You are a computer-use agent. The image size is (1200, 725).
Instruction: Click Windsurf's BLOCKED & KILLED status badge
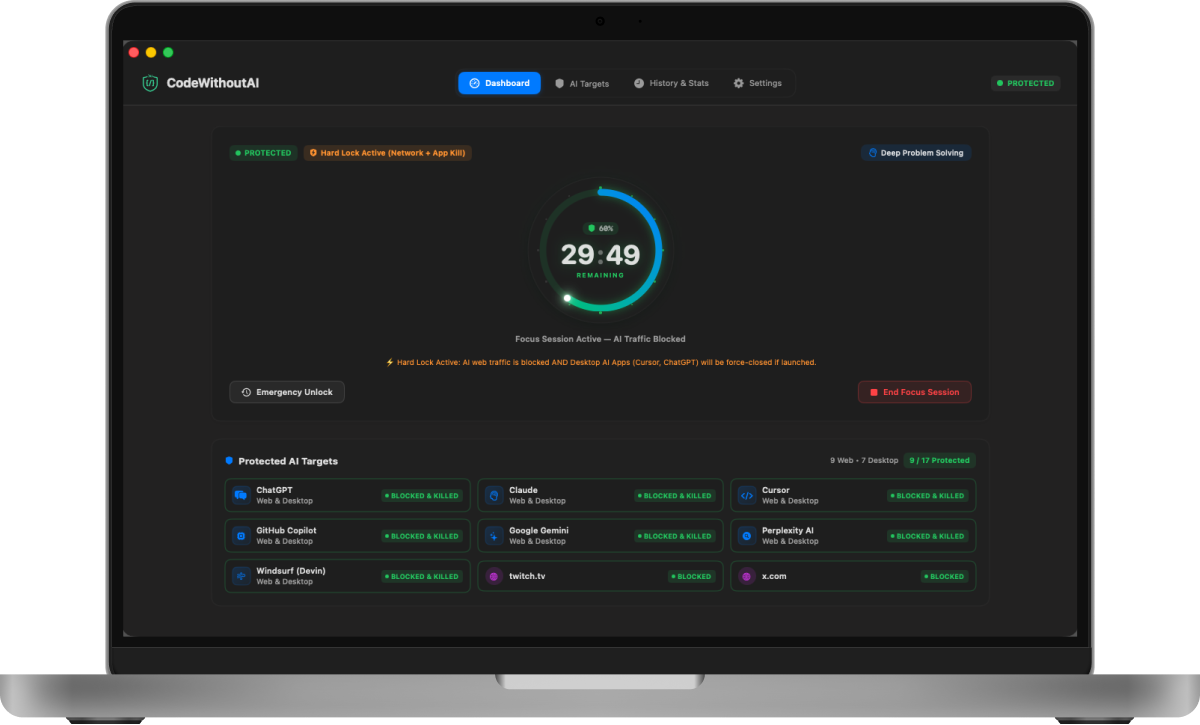421,576
